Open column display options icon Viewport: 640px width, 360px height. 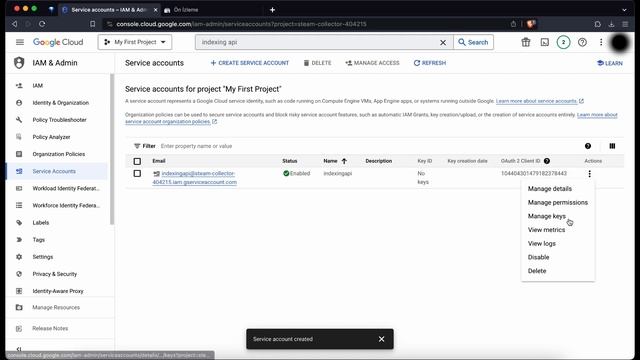point(612,146)
